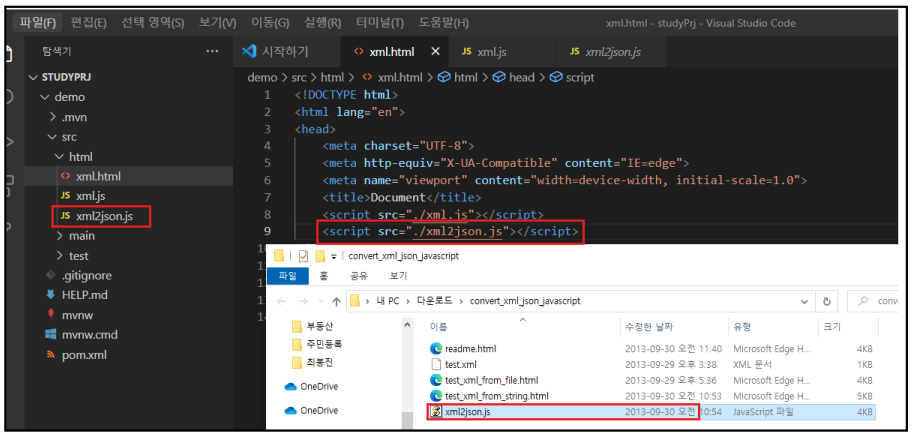Screen dimensions: 913x438
Task: Switch to the 시작하기 editor tab
Action: coord(286,52)
